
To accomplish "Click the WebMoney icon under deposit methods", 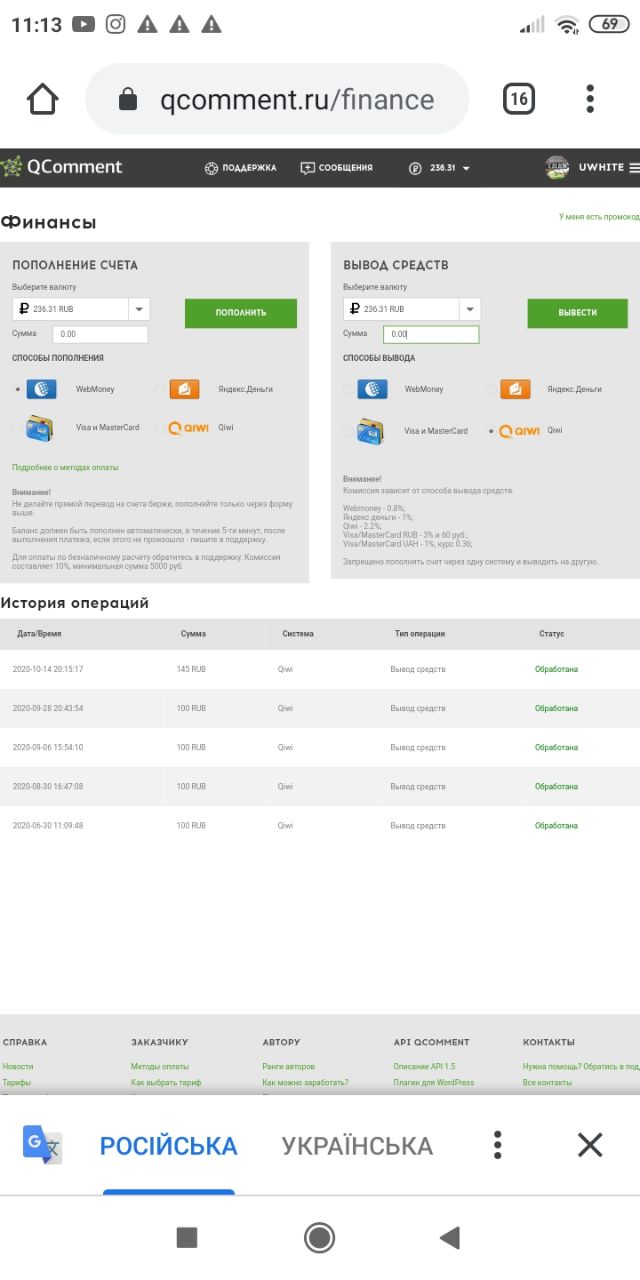I will (42, 389).
